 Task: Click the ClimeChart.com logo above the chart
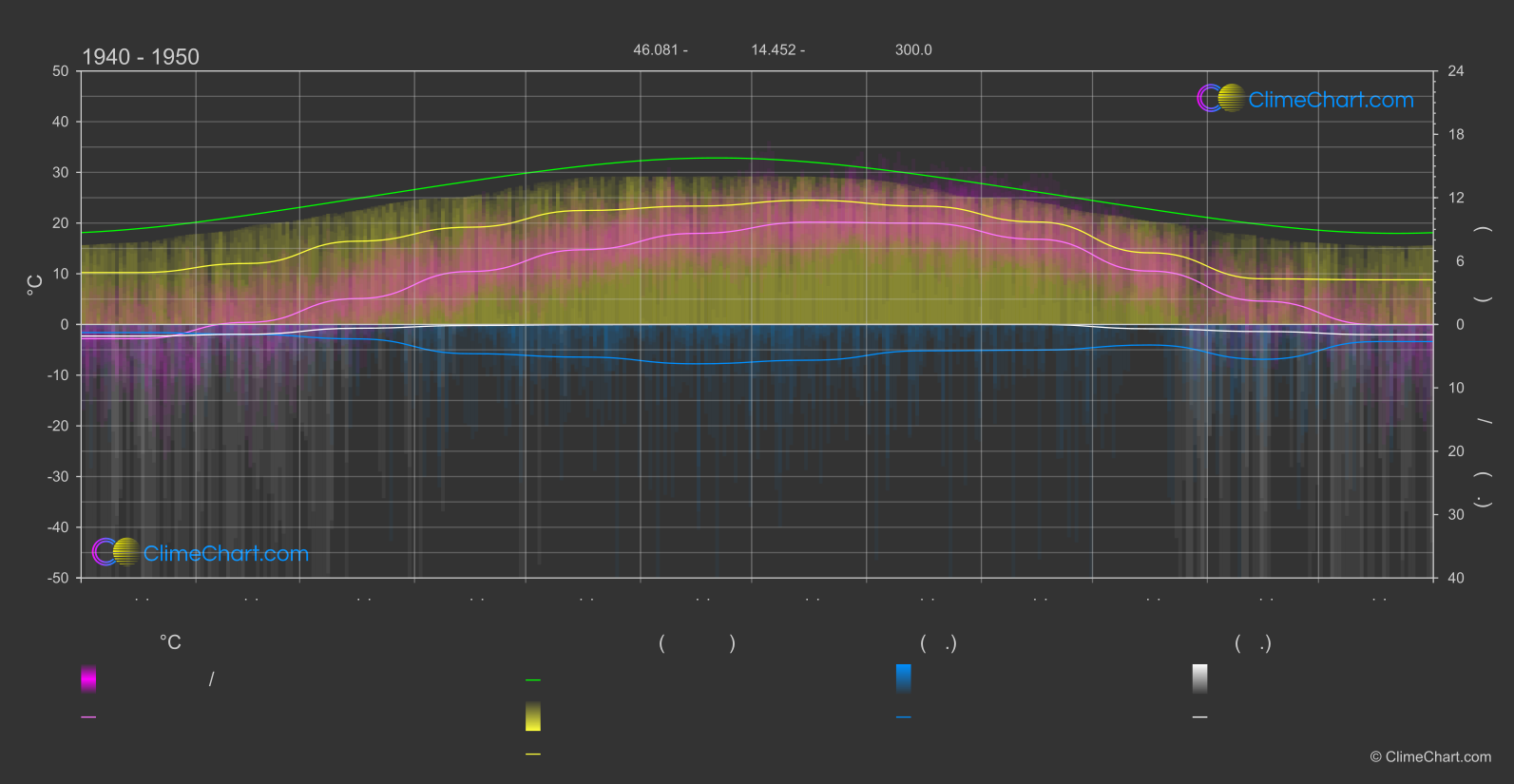pos(1305,99)
